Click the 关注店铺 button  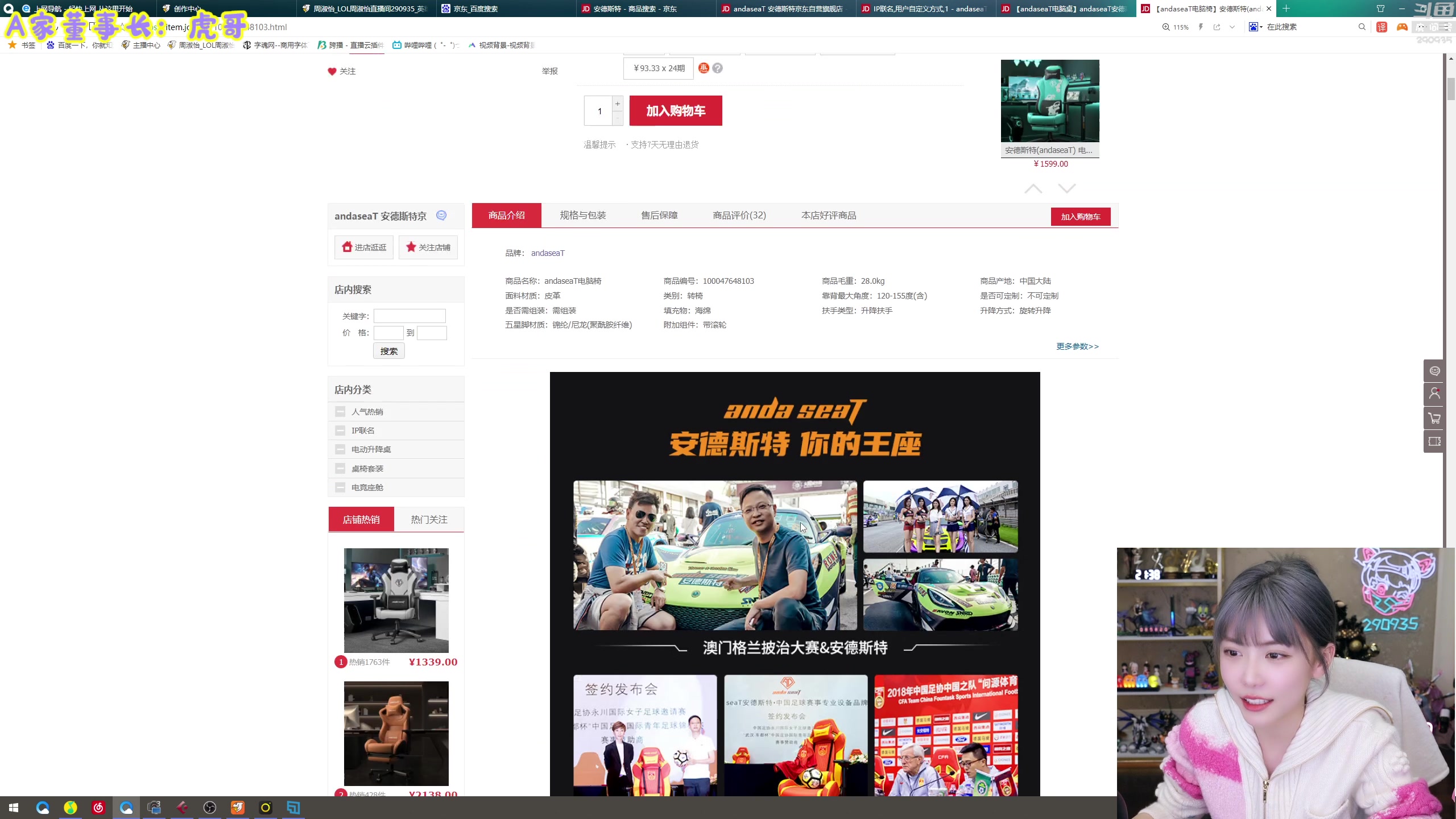(428, 247)
